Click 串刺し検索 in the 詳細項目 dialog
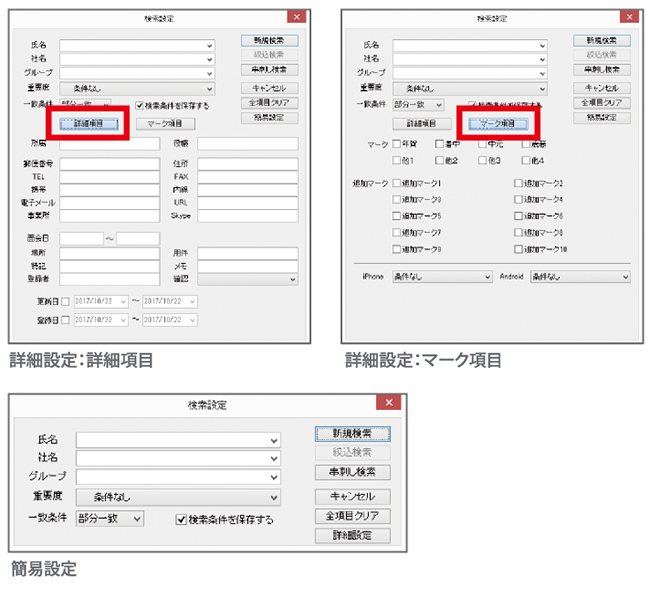This screenshot has height=598, width=650. (x=269, y=70)
